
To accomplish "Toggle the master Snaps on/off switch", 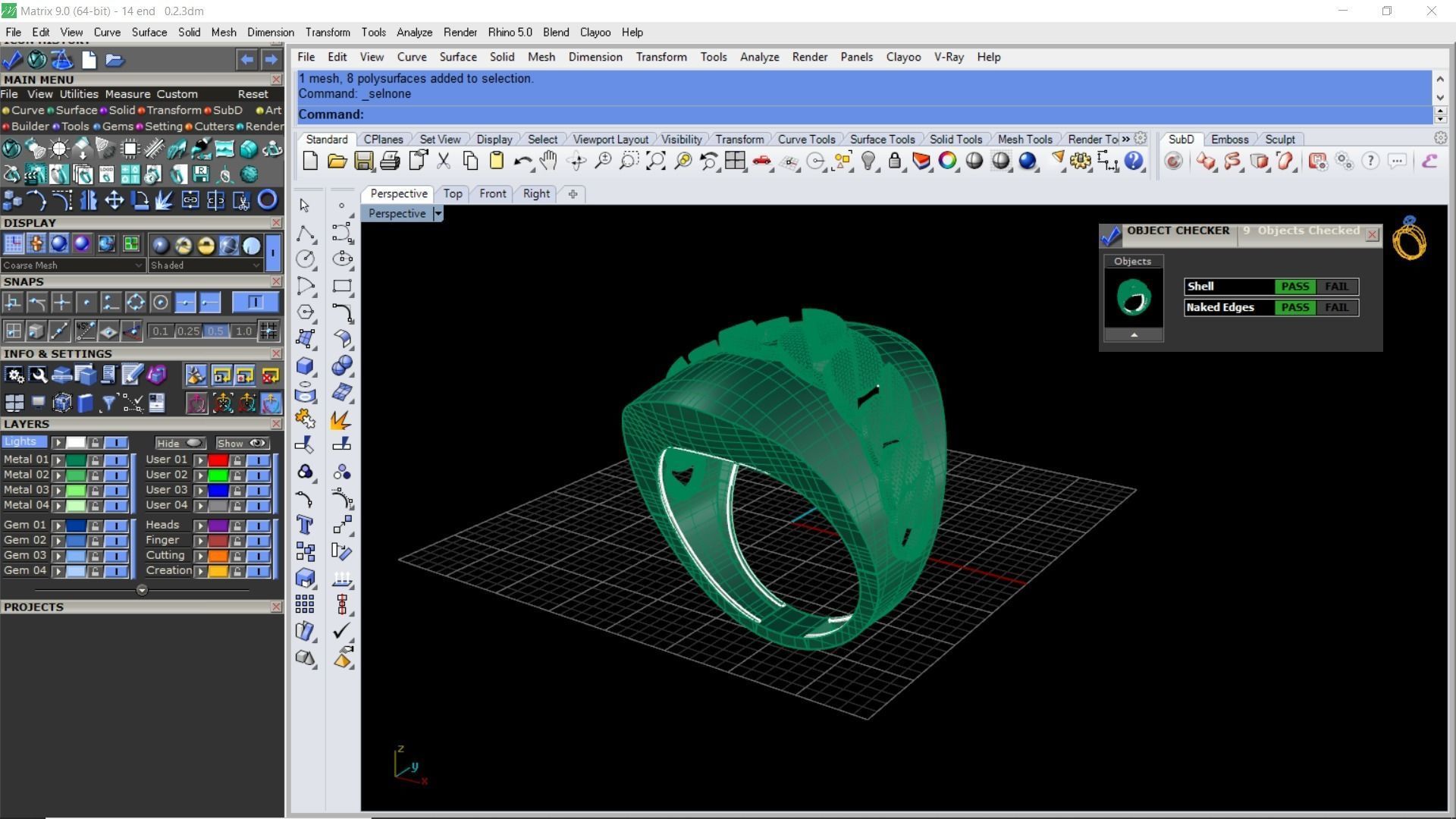I will tap(256, 303).
